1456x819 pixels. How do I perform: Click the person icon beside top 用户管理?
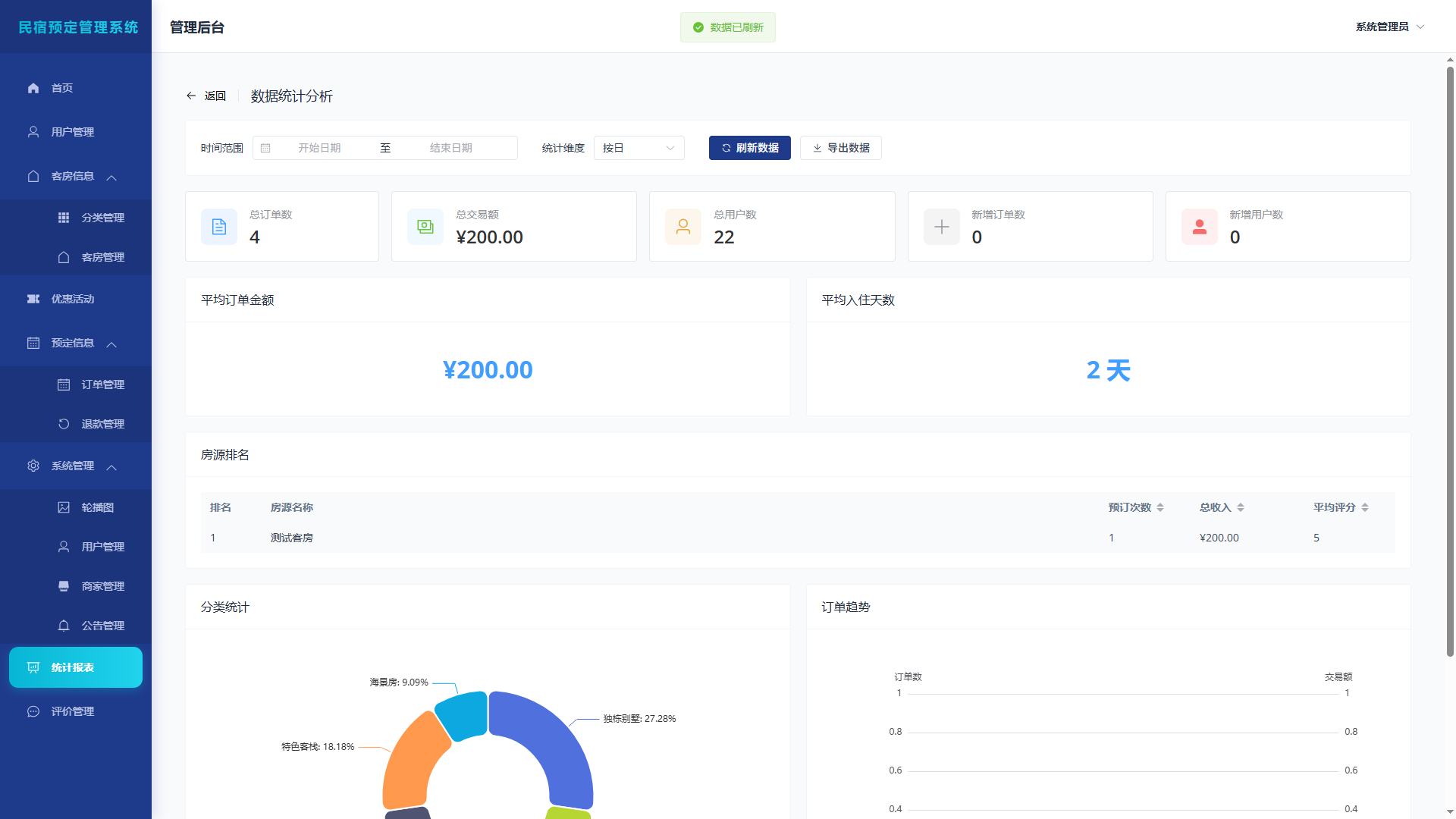click(x=33, y=132)
